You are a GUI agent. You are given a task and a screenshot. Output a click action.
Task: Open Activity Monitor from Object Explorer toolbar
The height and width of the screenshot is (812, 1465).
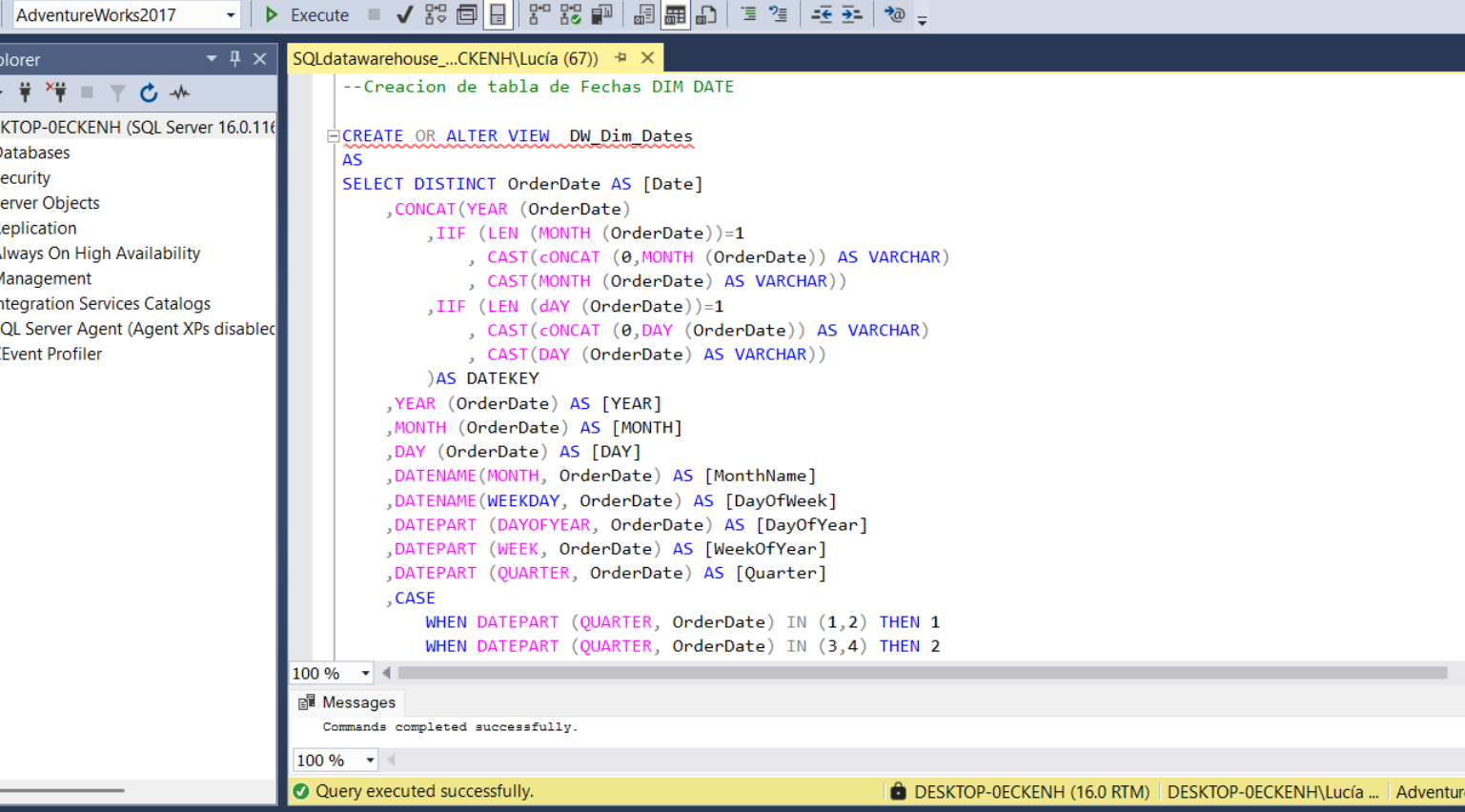tap(178, 92)
